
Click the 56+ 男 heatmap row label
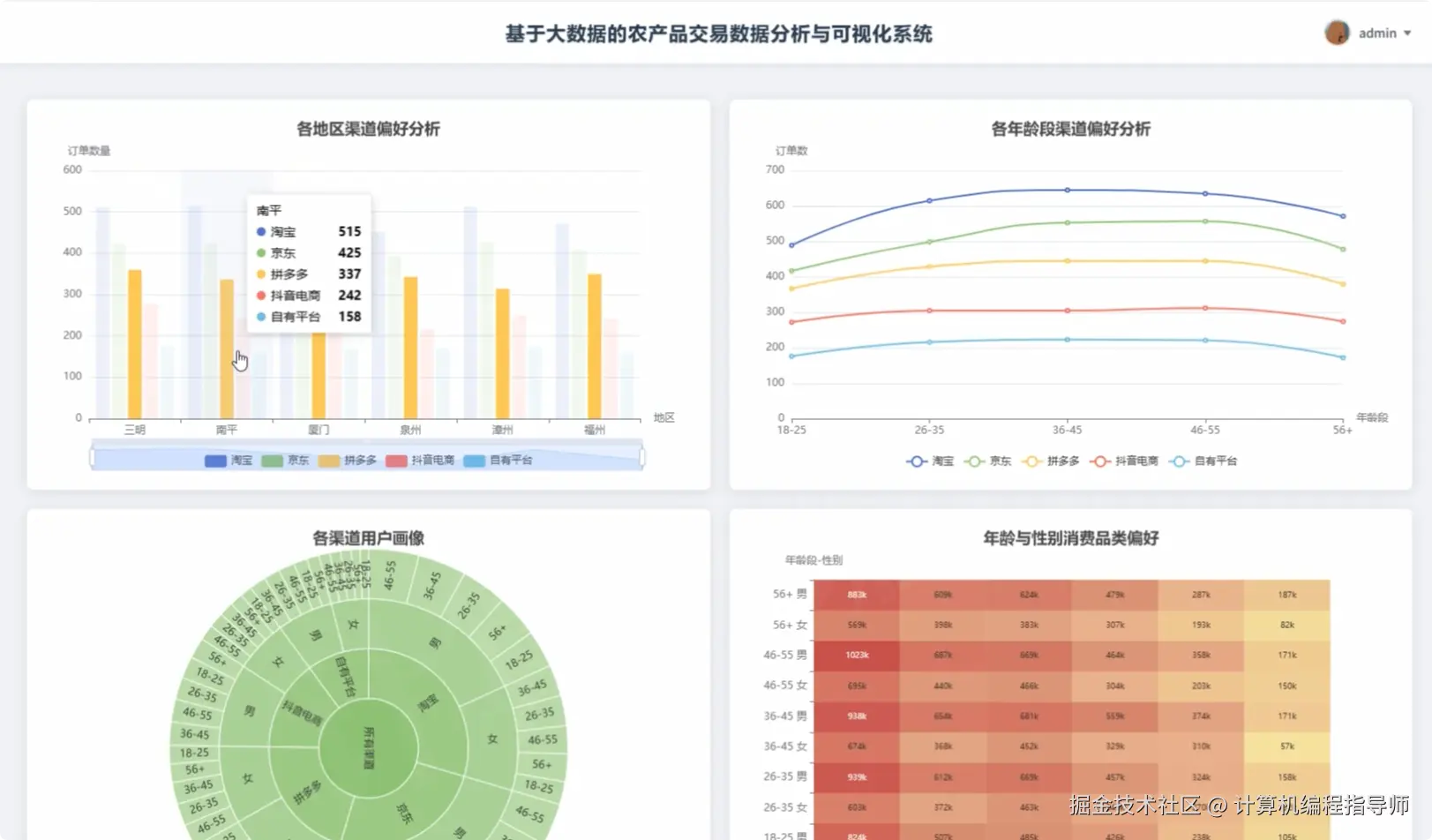tap(790, 595)
